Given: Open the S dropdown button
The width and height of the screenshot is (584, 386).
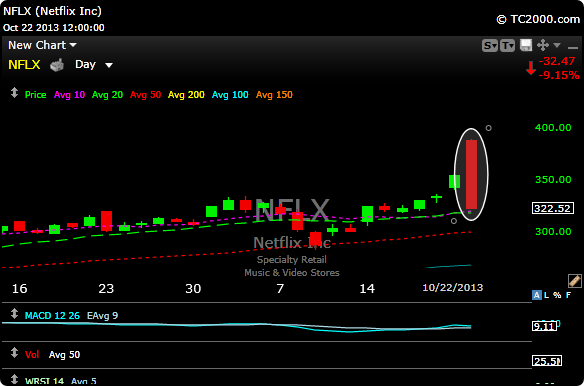Looking at the screenshot, I should (x=490, y=45).
